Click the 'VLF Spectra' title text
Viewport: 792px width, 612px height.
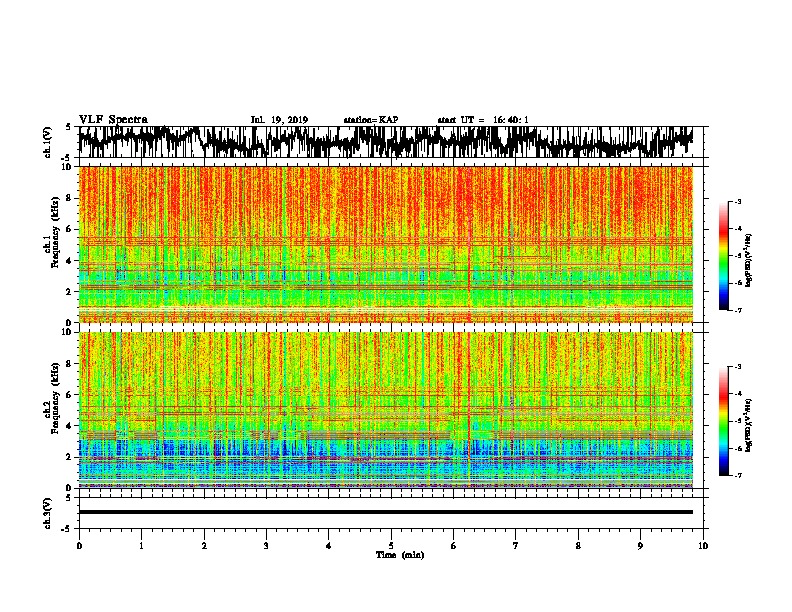pos(113,120)
